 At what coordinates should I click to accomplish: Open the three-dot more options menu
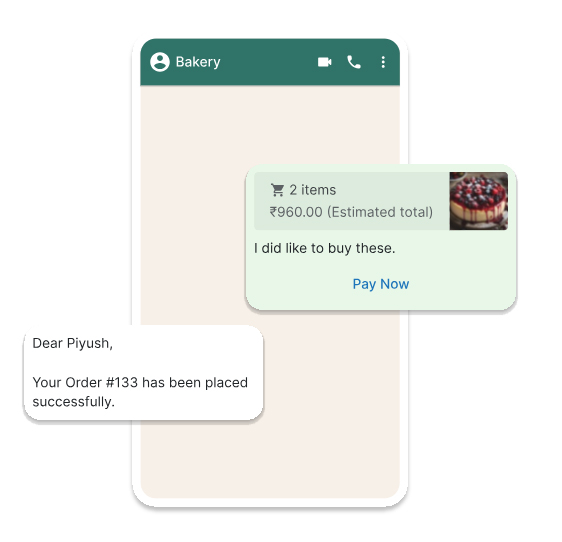click(x=383, y=62)
